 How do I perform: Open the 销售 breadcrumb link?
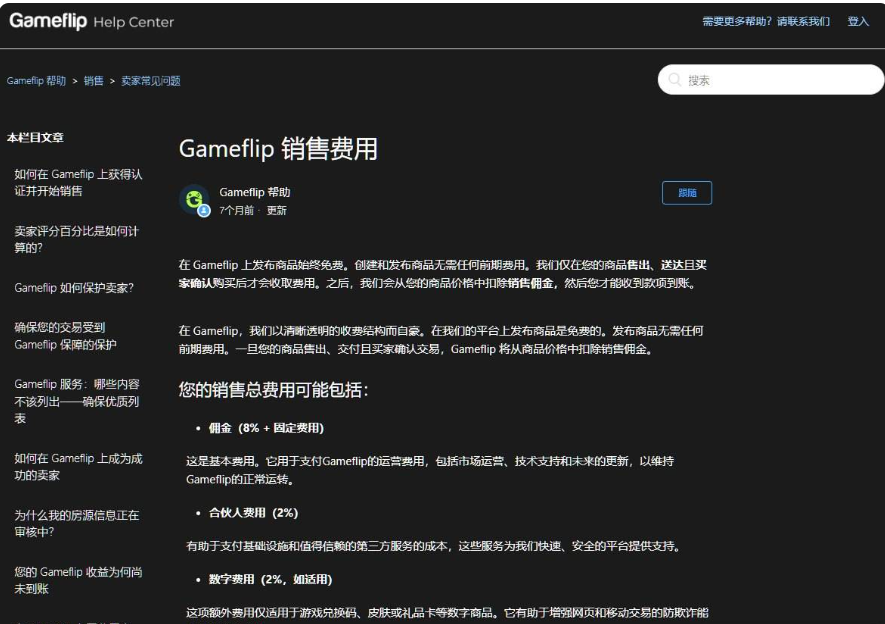click(x=94, y=81)
